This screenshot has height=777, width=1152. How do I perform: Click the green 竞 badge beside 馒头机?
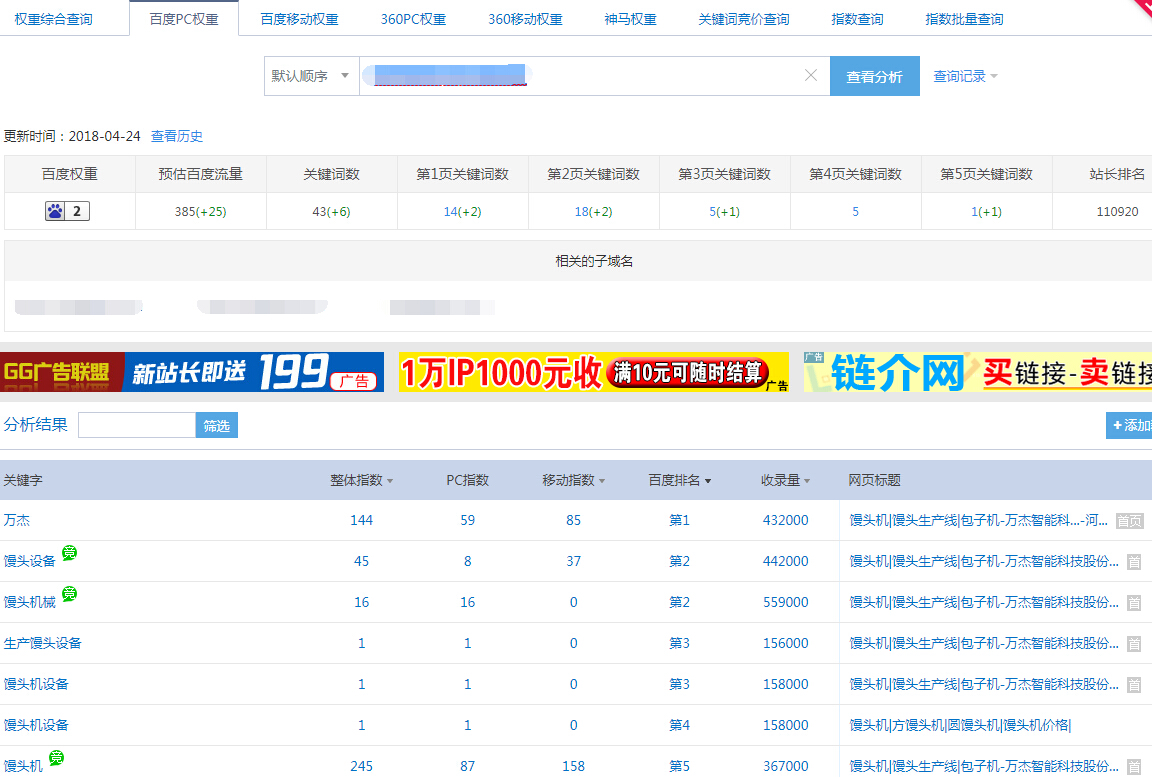tap(57, 758)
